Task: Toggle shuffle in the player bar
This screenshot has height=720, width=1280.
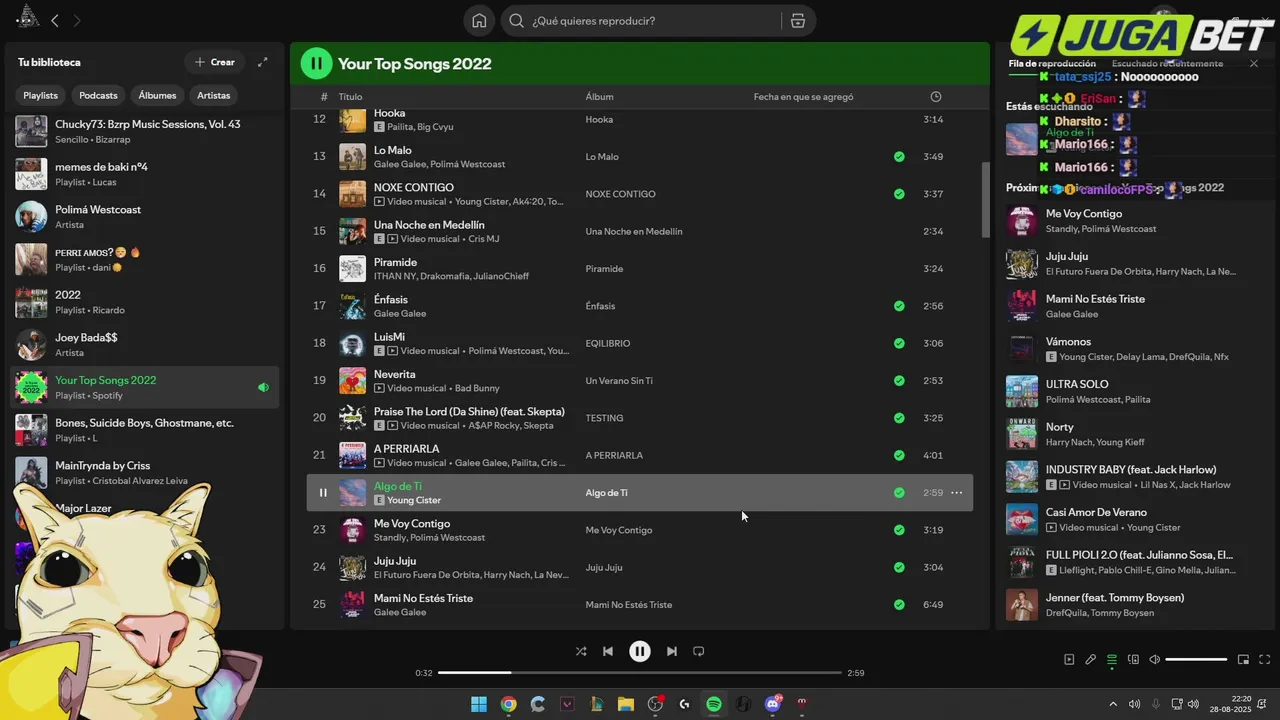Action: click(581, 651)
